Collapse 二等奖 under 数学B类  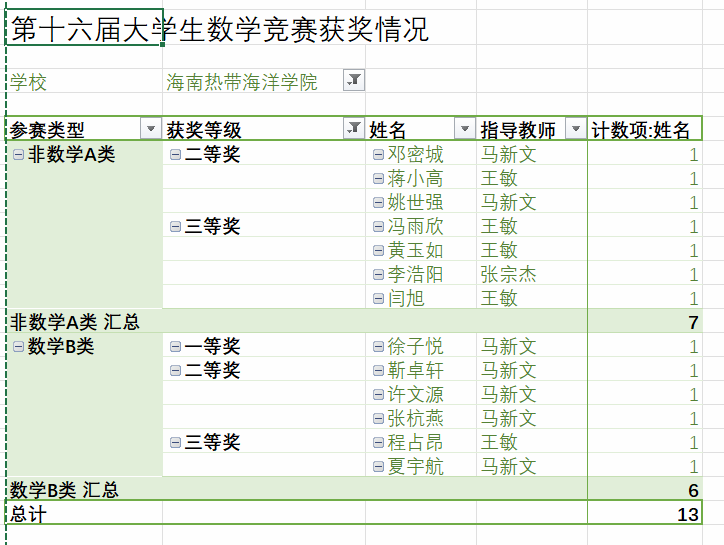coord(175,370)
